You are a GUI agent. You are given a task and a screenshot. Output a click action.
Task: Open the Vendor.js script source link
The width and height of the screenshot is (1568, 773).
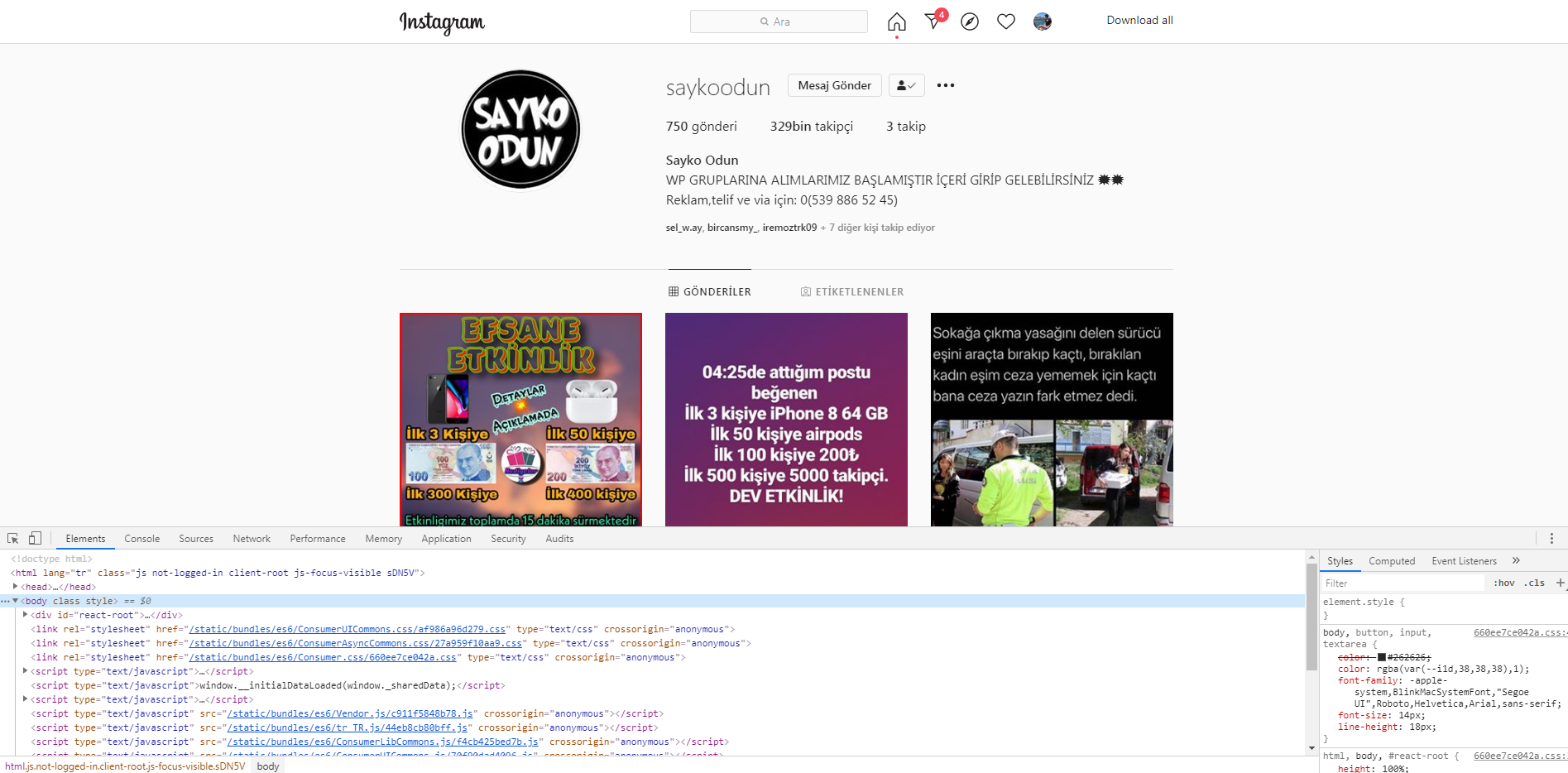coord(349,713)
